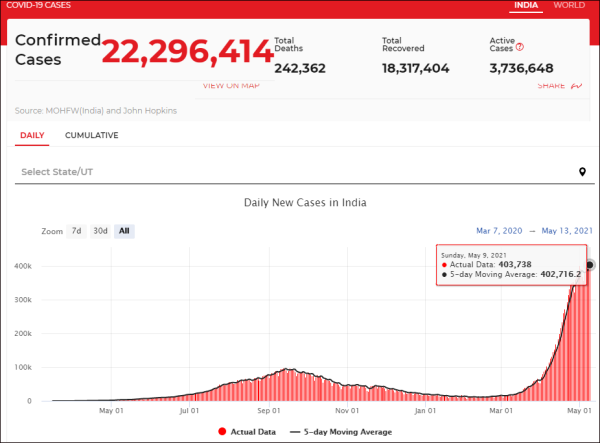The height and width of the screenshot is (443, 600).
Task: Click the location pin icon in state selector
Action: [x=582, y=172]
